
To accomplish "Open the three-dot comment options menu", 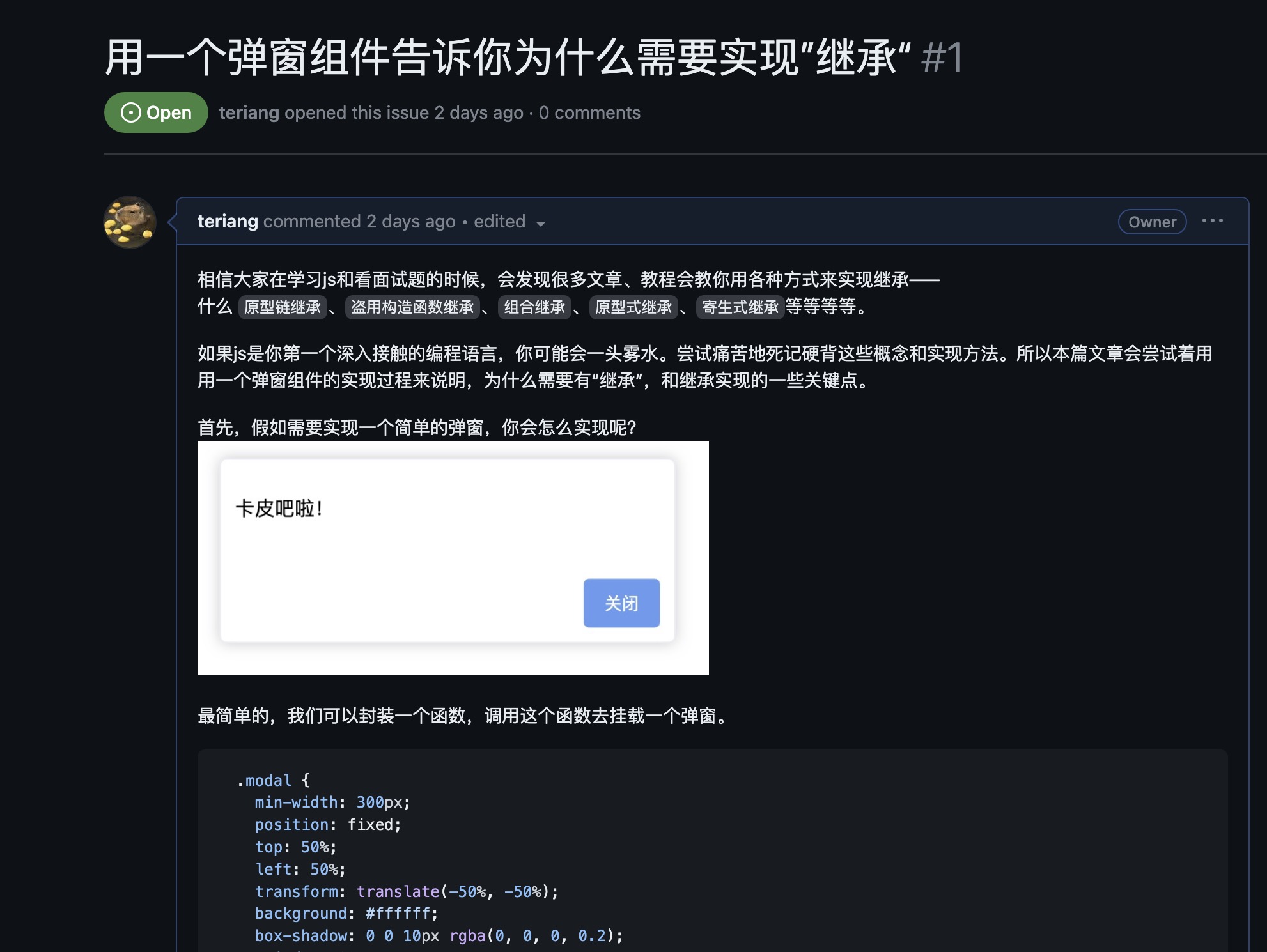I will (x=1212, y=221).
